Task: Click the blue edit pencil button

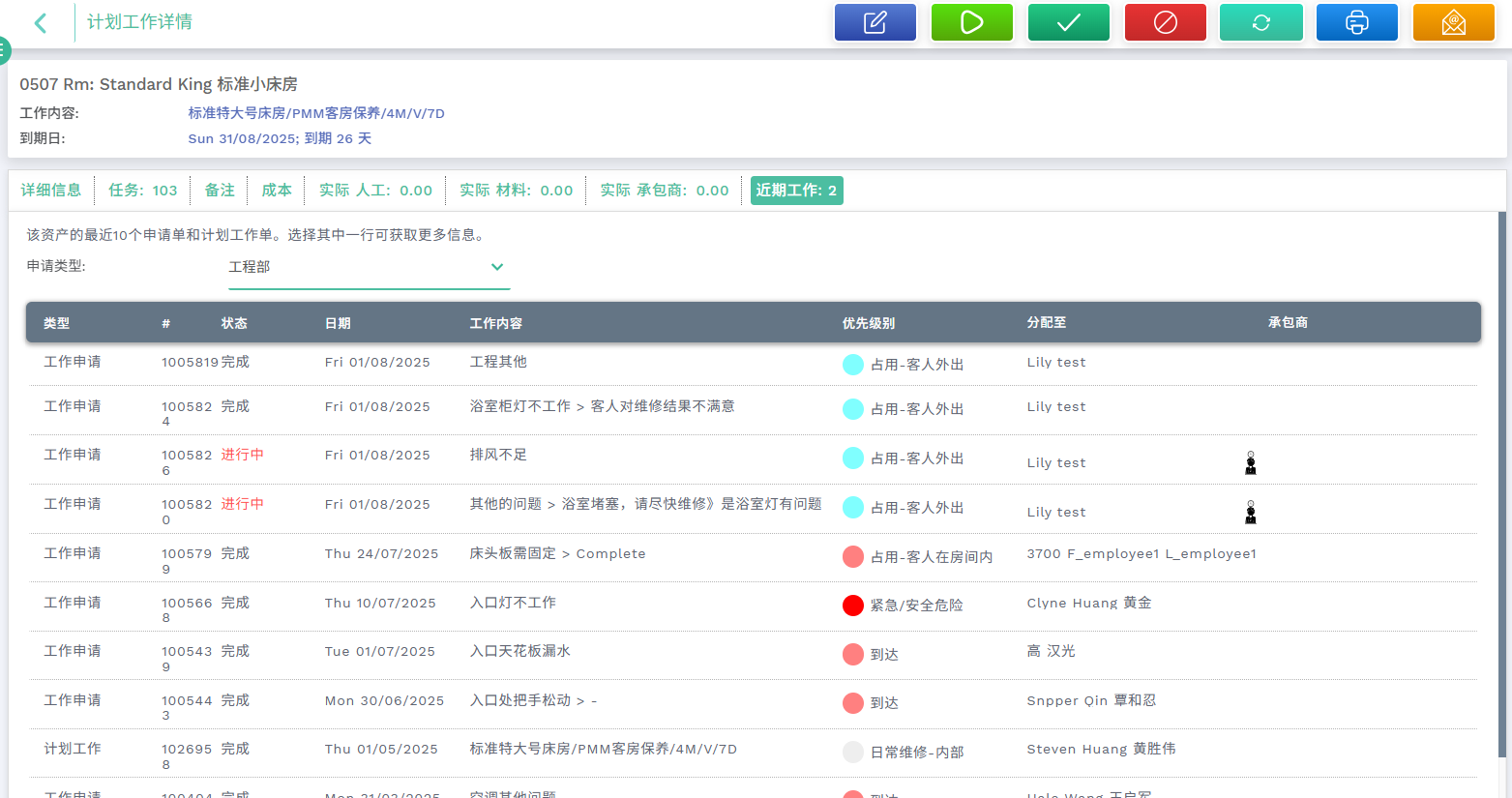Action: (875, 22)
